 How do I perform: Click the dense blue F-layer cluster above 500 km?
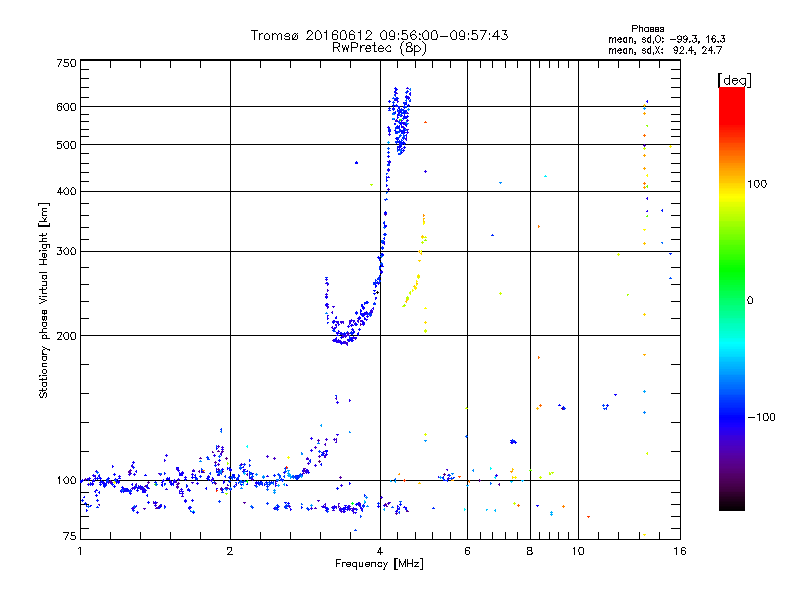click(x=401, y=122)
